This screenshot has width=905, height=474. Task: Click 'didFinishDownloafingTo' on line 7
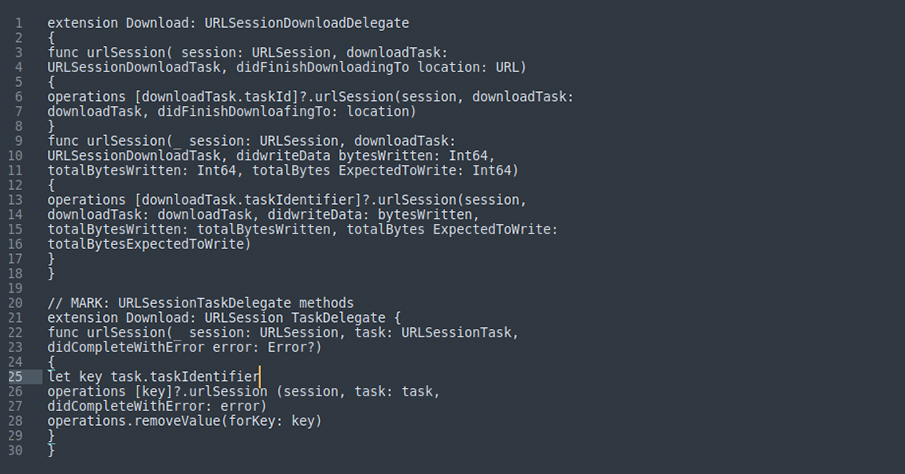[x=244, y=111]
